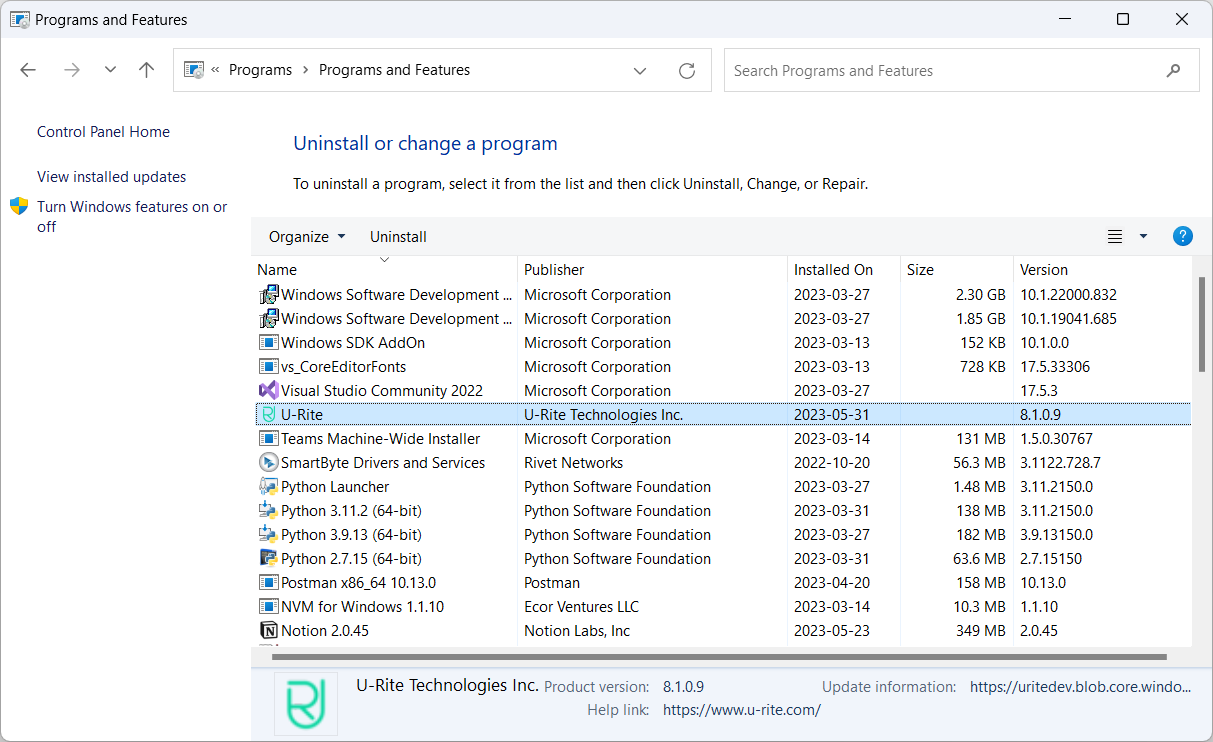Visit the u-rite.com help link
Image resolution: width=1213 pixels, height=742 pixels.
click(741, 709)
